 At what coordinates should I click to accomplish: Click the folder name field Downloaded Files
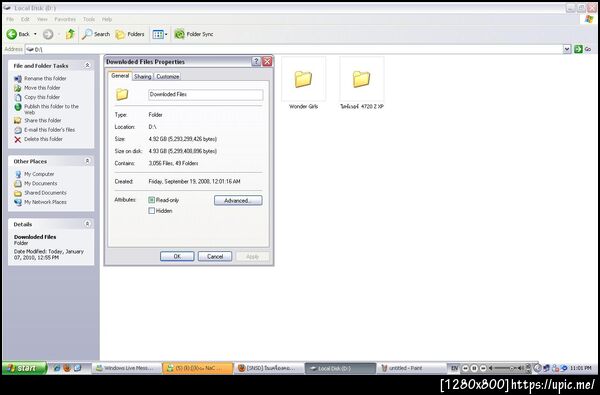(x=205, y=95)
